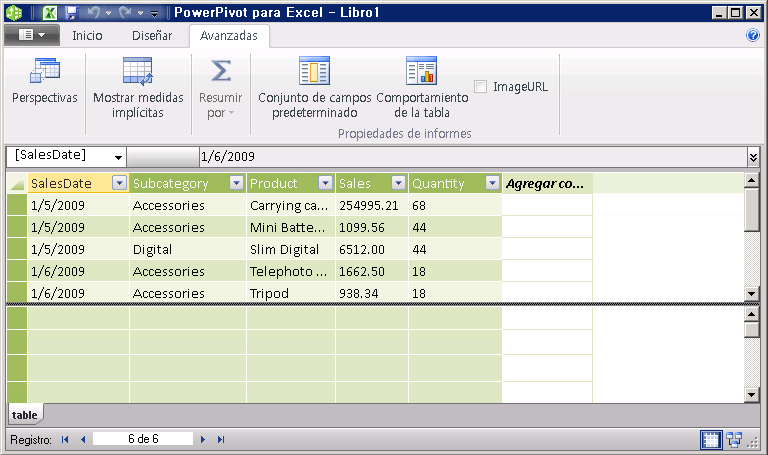Go to the next record
The image size is (768, 455).
203,439
